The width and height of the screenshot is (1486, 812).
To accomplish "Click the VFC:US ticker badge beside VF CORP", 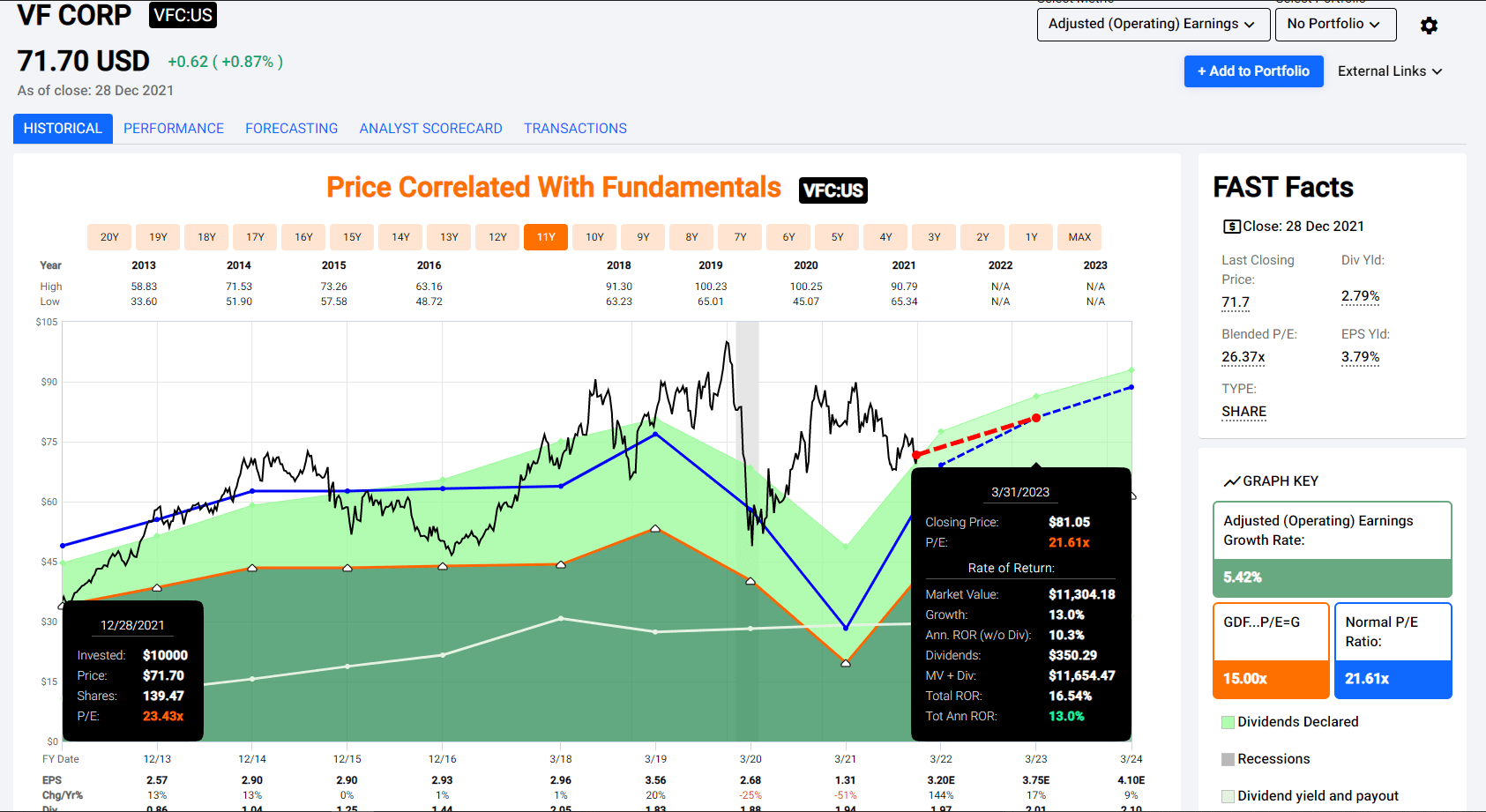I will 183,15.
